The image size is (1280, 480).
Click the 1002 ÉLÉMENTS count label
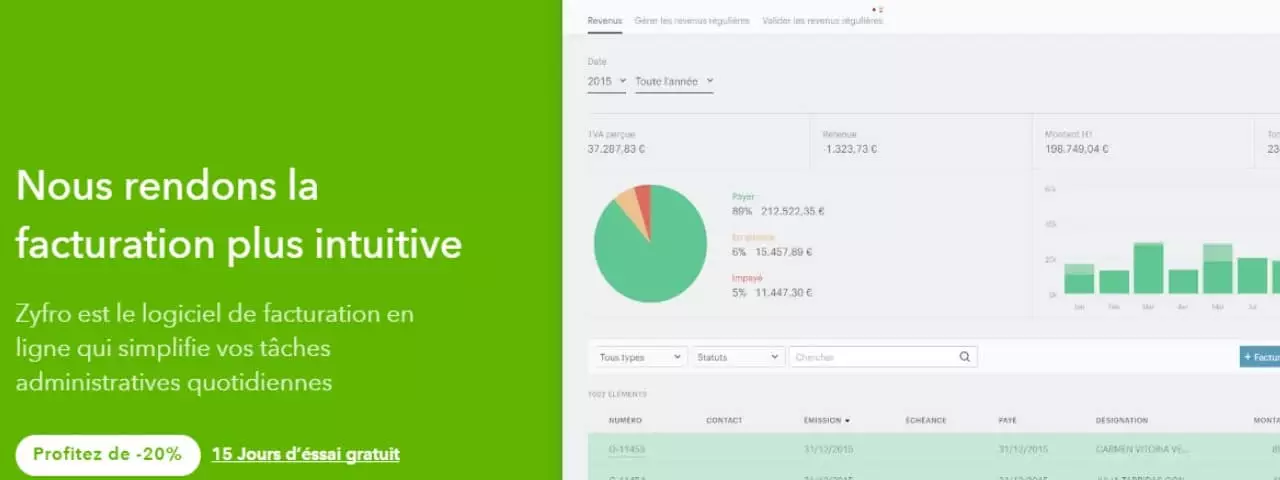pos(617,394)
